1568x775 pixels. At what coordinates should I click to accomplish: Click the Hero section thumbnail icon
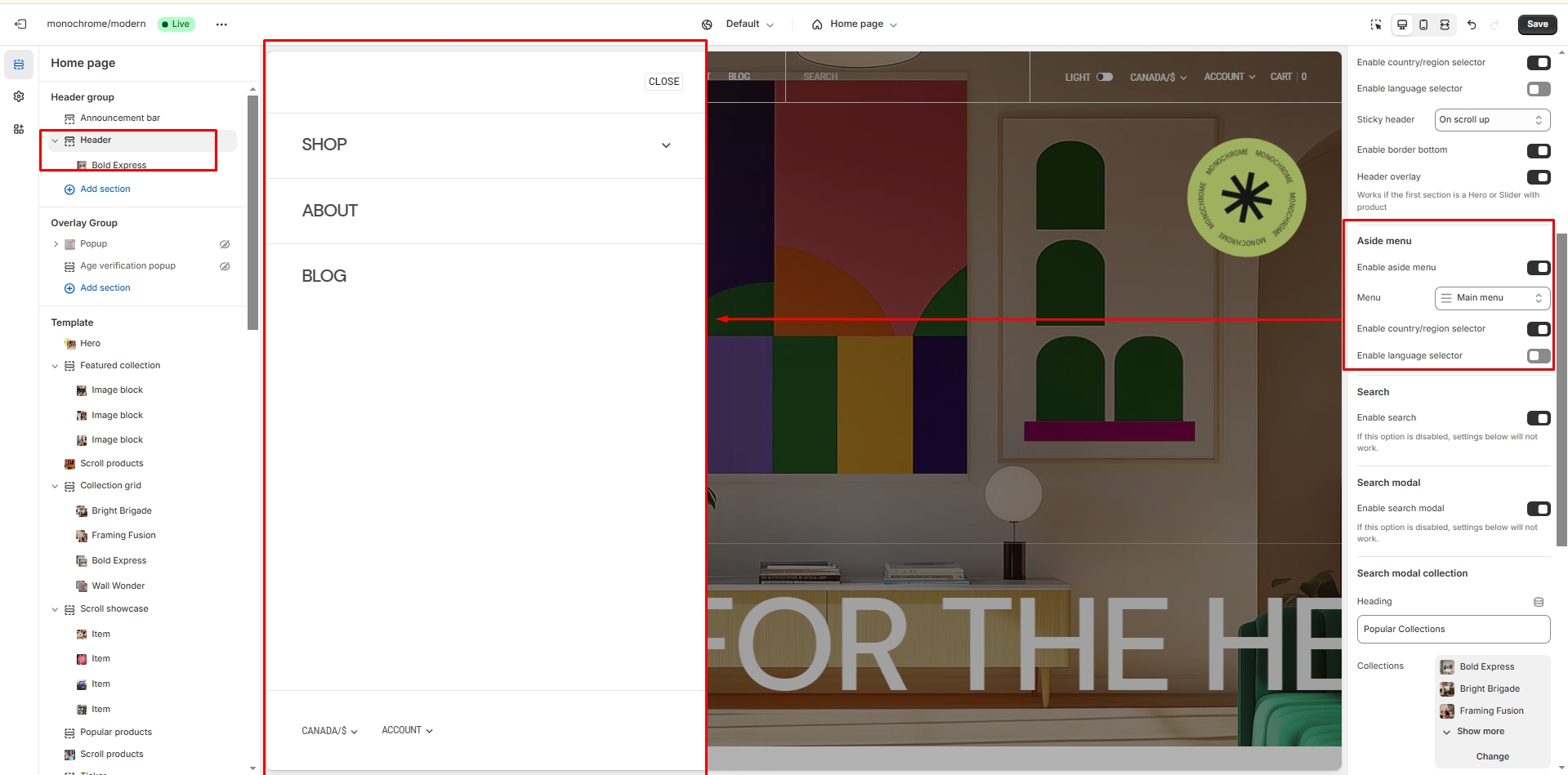69,344
